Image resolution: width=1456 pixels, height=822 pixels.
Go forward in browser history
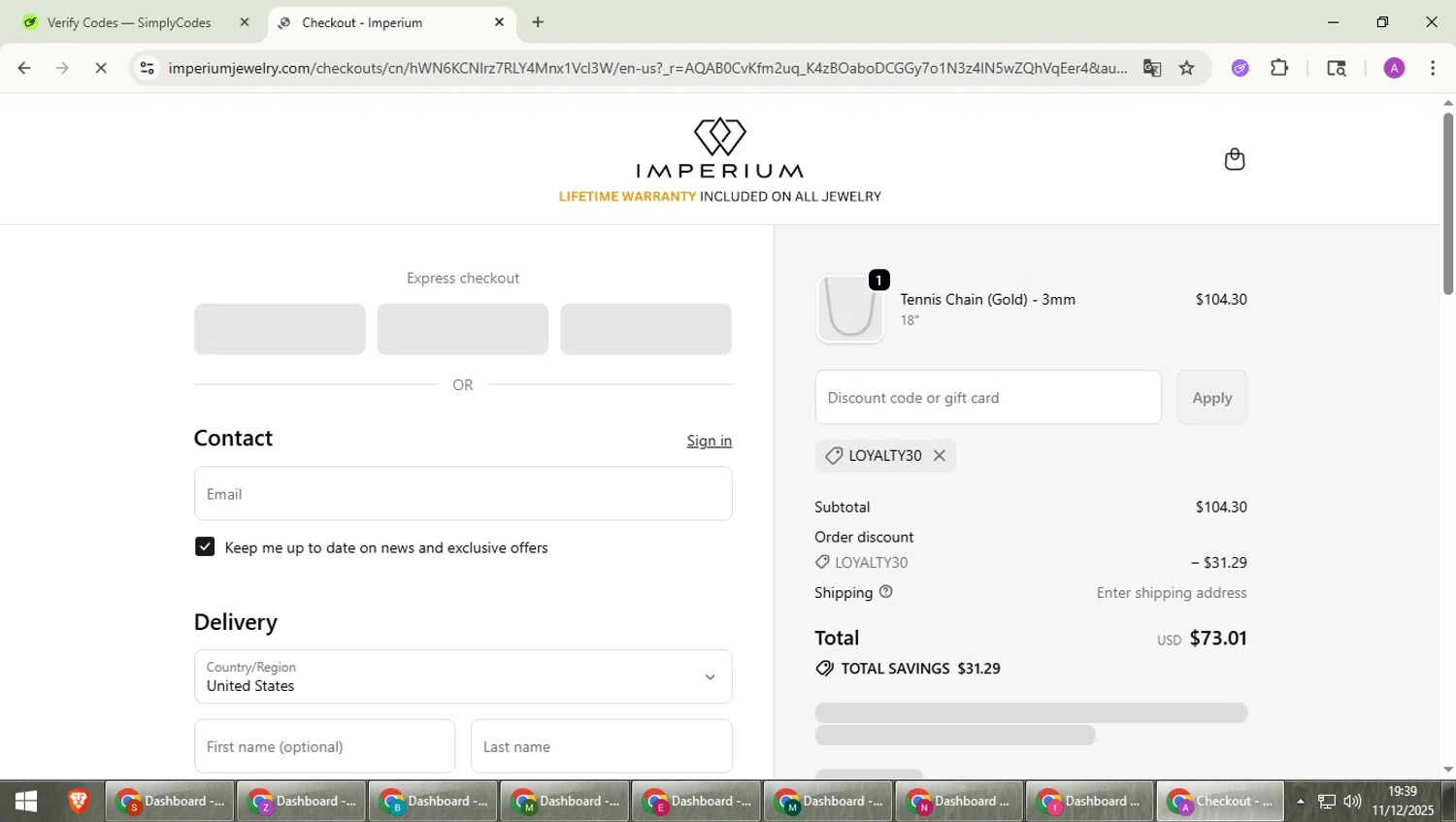point(62,68)
